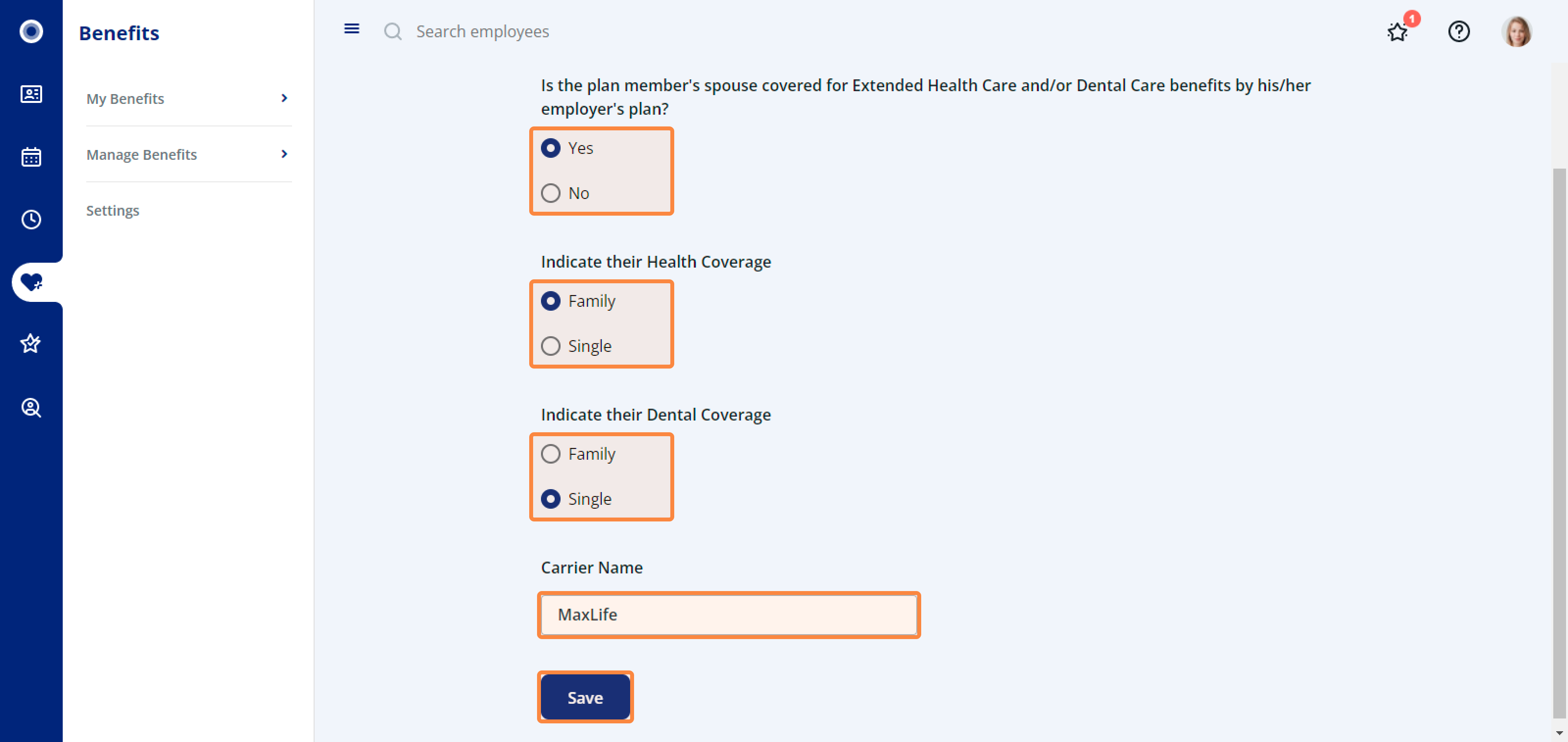Open the help question mark icon

(x=1459, y=31)
